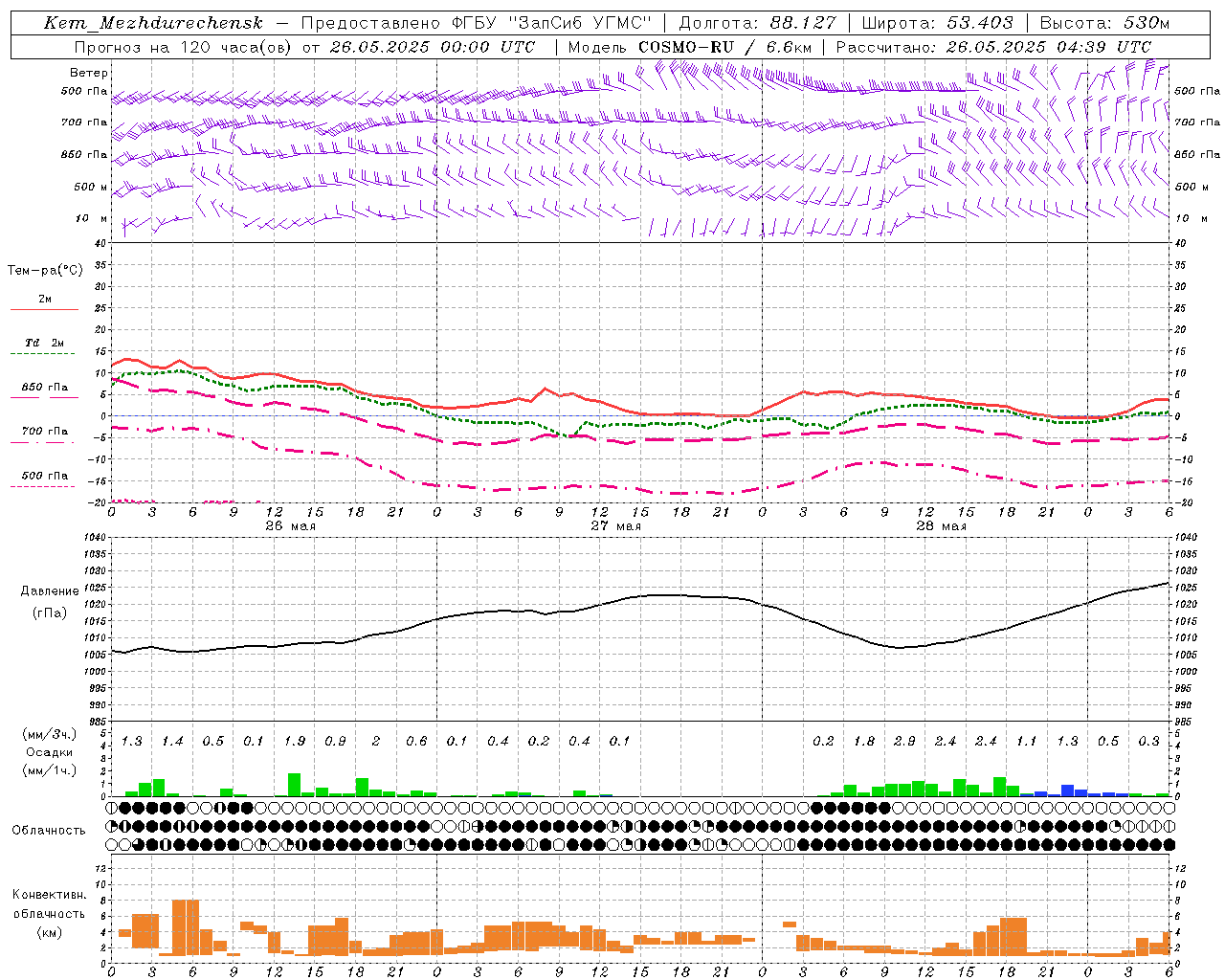The image size is (1225, 980).
Task: Click the 2м temperature legend entry
Action: (45, 300)
